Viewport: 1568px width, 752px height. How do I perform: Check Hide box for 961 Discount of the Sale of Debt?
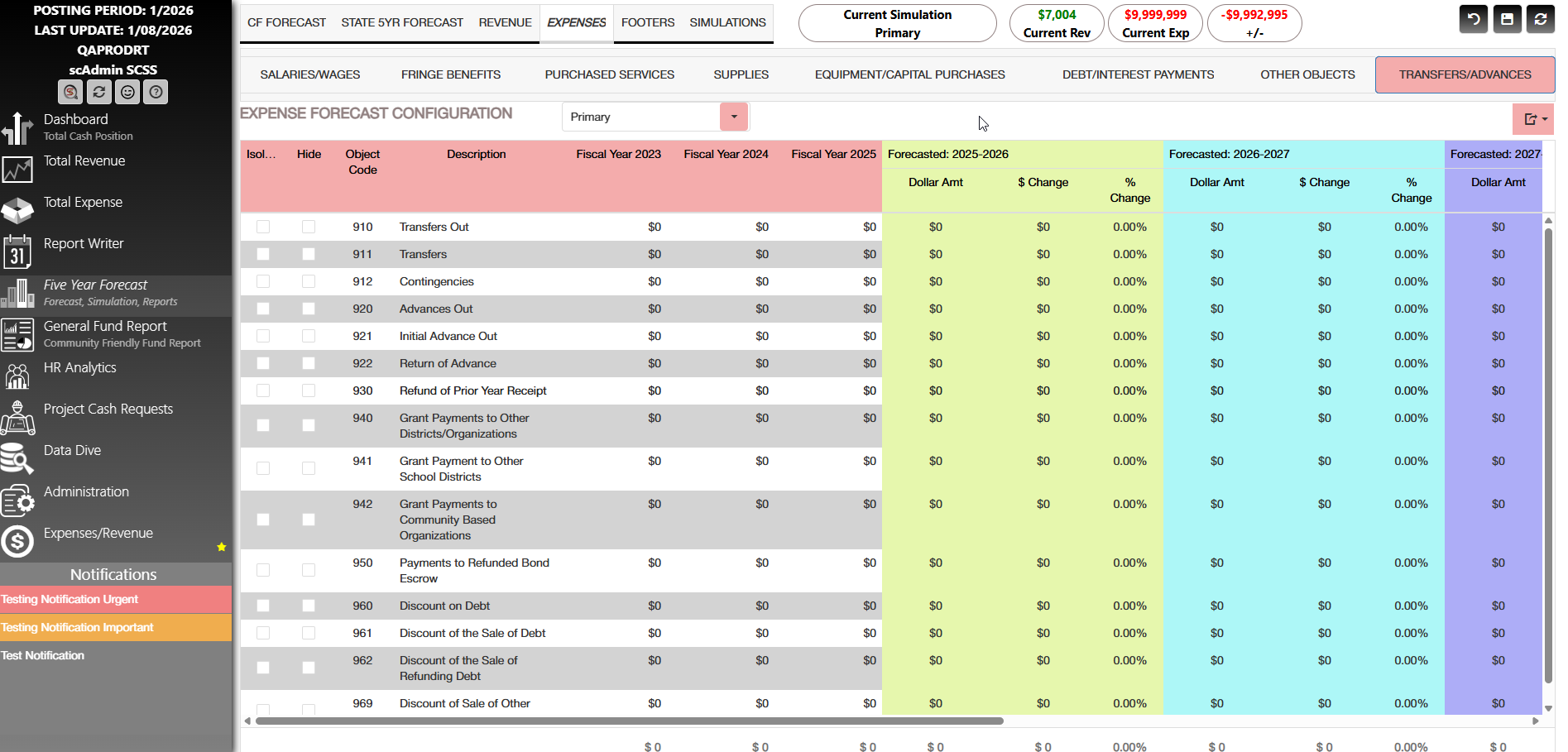pyautogui.click(x=309, y=633)
